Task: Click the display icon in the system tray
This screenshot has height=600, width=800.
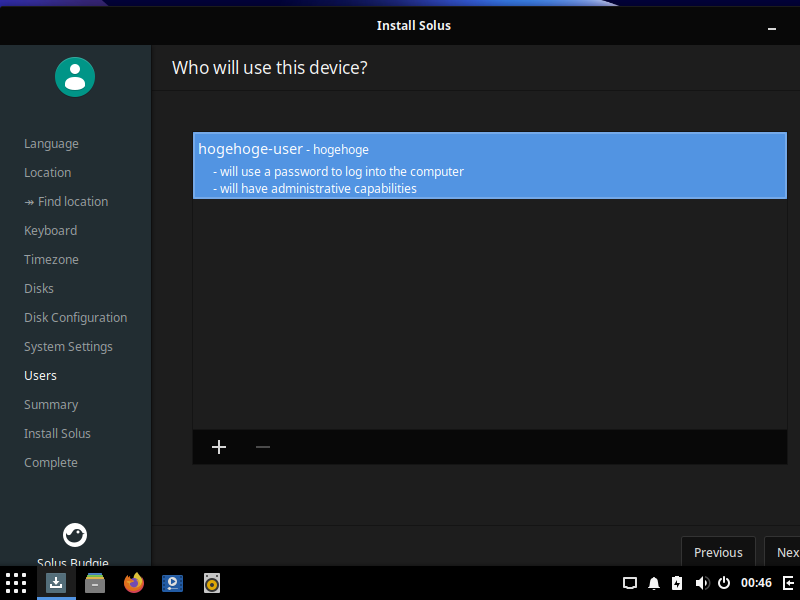Action: 630,583
